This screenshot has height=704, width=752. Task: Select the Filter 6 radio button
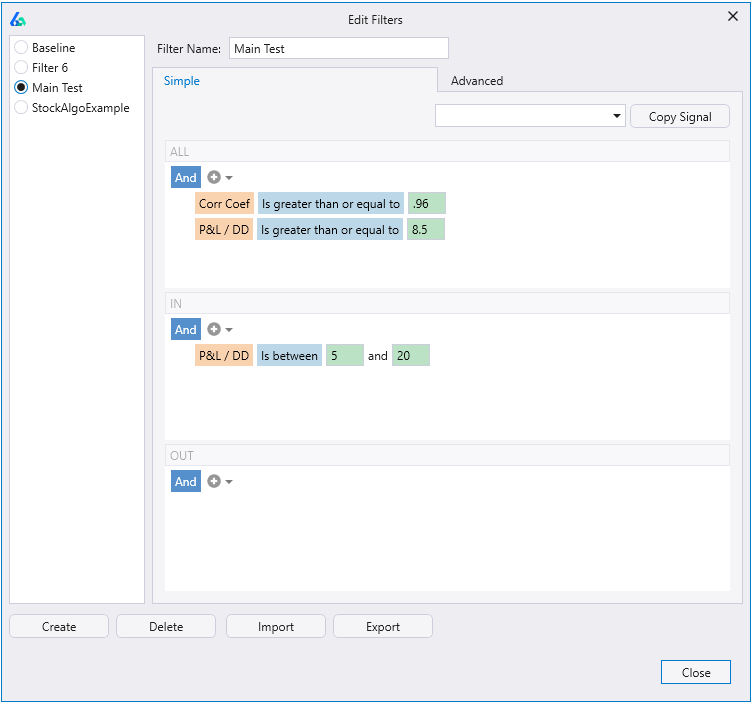coord(21,68)
